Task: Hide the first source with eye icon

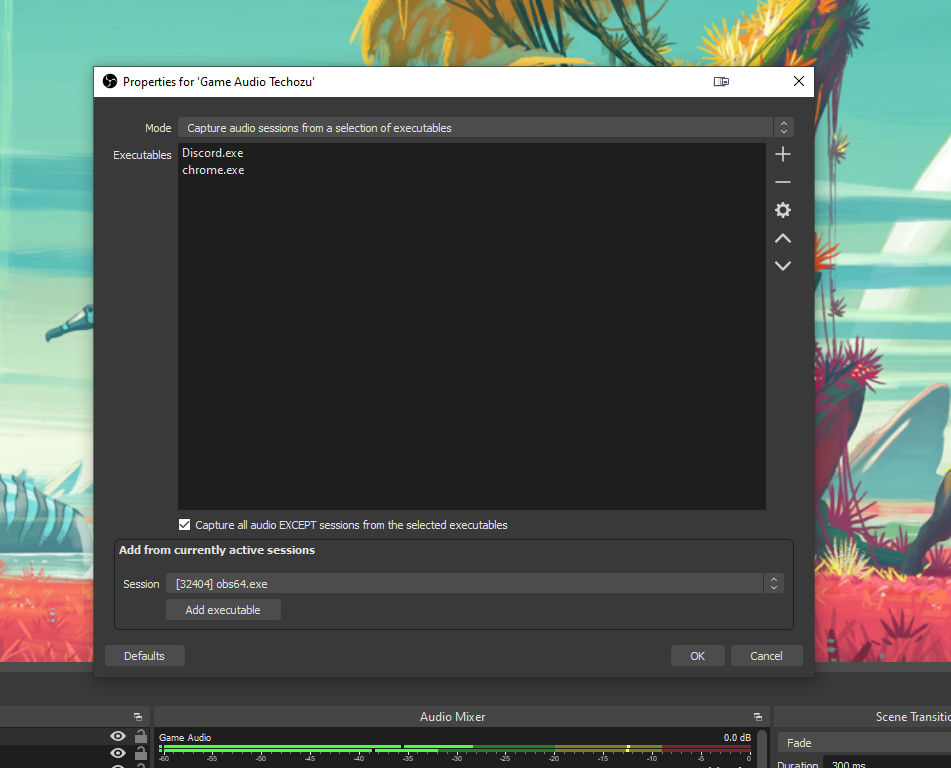Action: (x=118, y=736)
